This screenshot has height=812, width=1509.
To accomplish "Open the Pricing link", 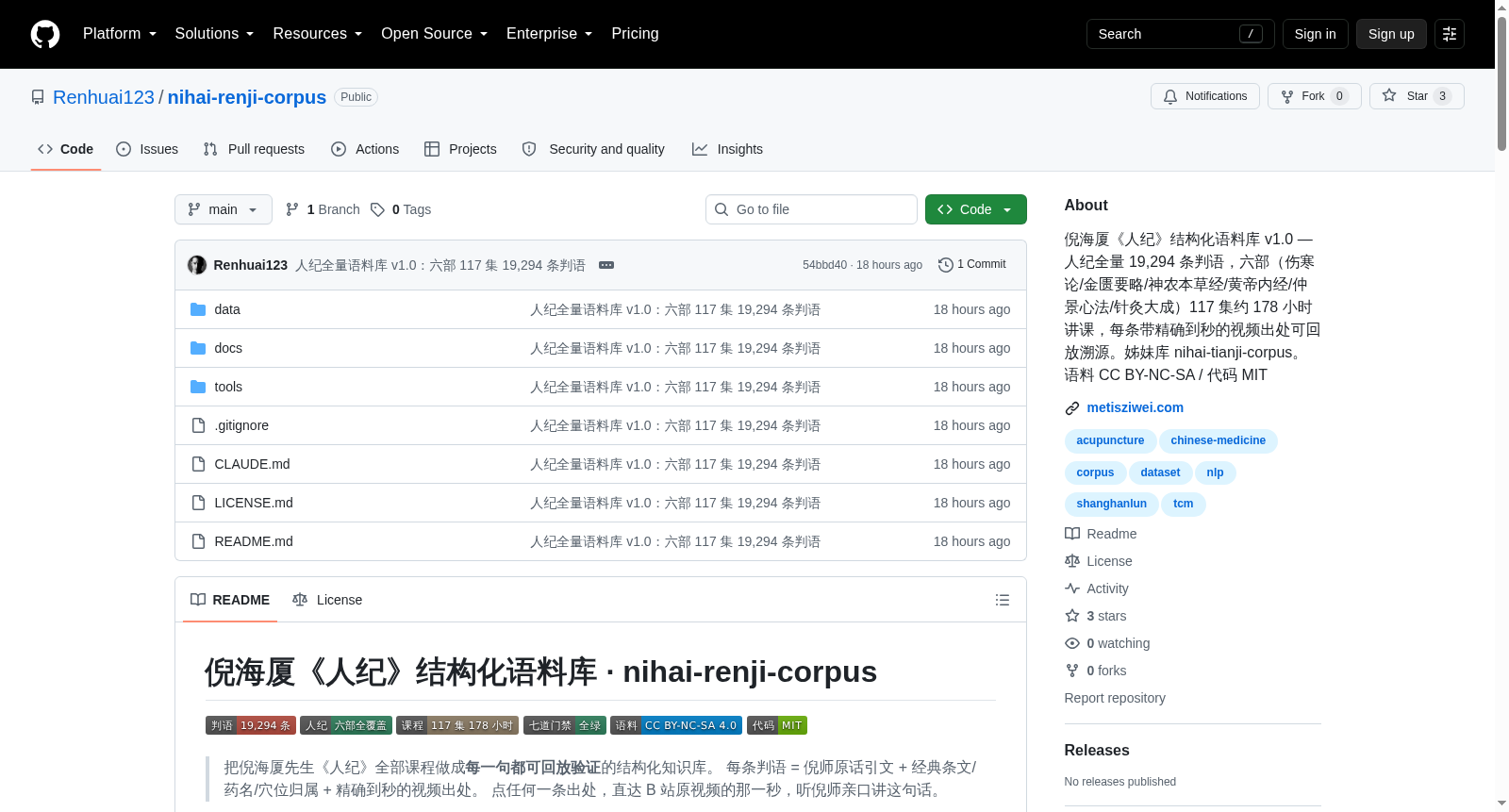I will pos(635,34).
